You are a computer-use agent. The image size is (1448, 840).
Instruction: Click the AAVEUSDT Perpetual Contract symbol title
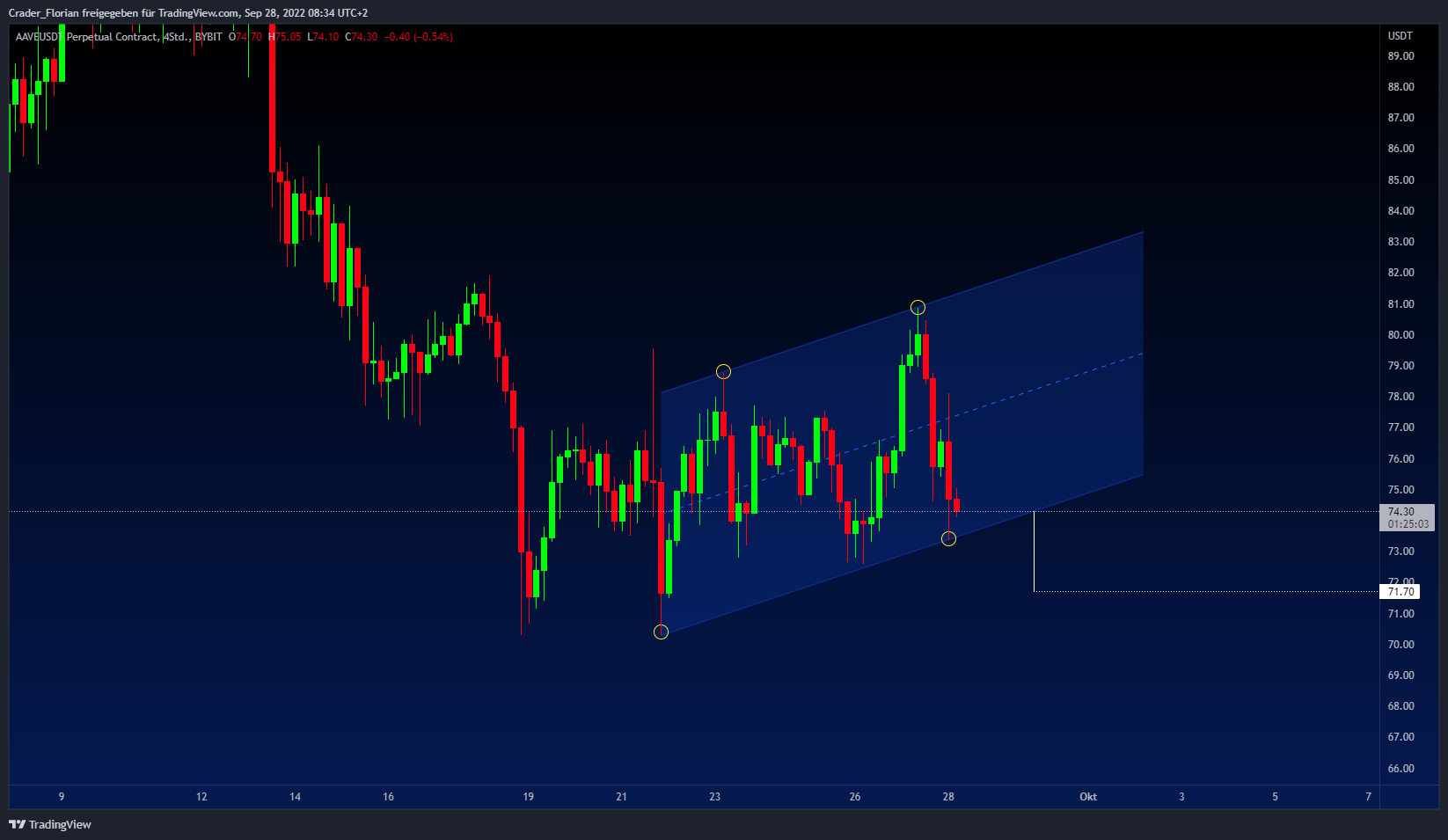point(86,37)
